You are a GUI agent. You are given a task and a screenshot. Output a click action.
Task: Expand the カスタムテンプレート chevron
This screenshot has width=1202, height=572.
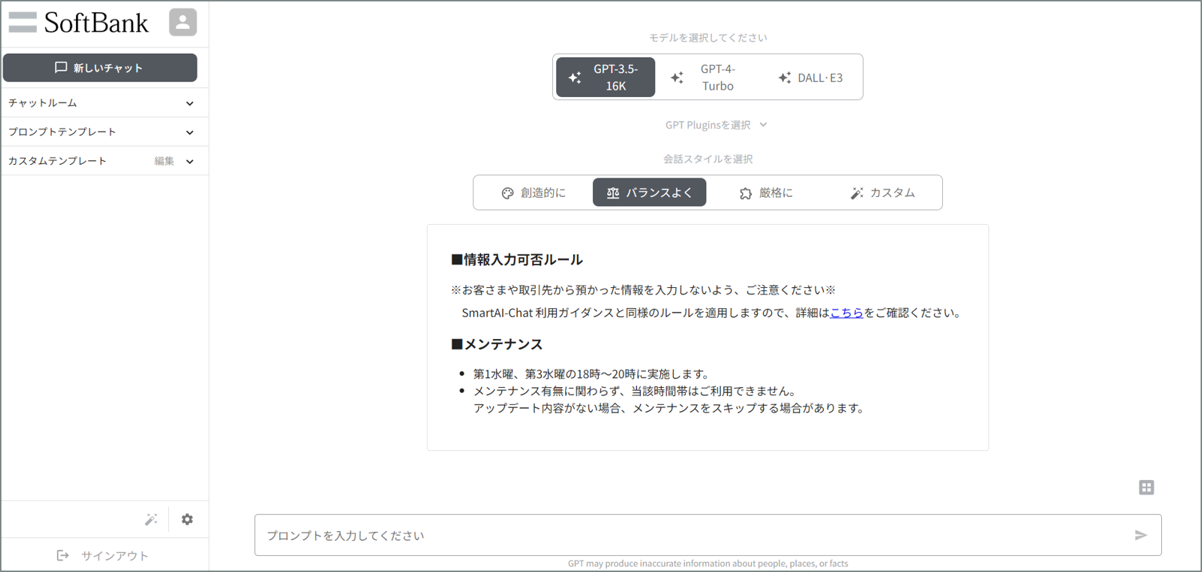pyautogui.click(x=190, y=161)
